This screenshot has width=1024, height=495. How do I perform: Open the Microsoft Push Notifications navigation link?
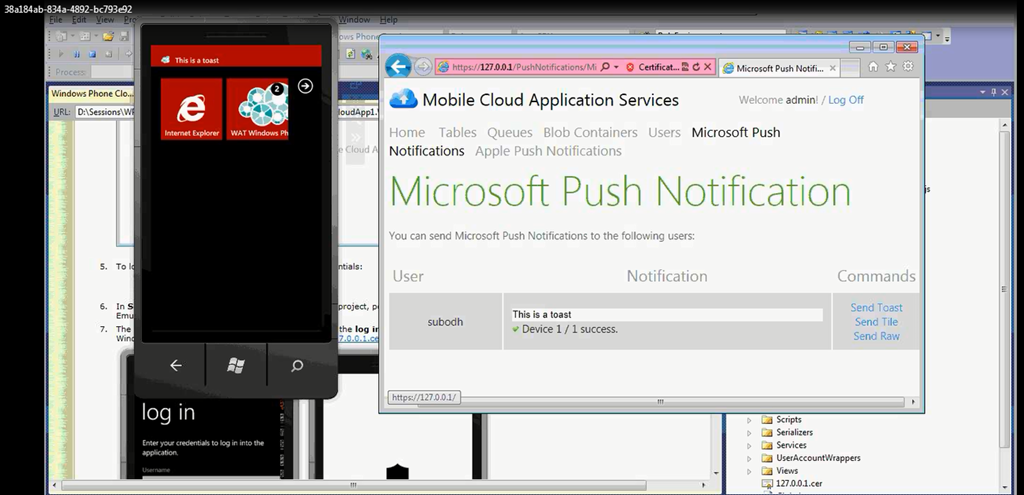coord(736,133)
